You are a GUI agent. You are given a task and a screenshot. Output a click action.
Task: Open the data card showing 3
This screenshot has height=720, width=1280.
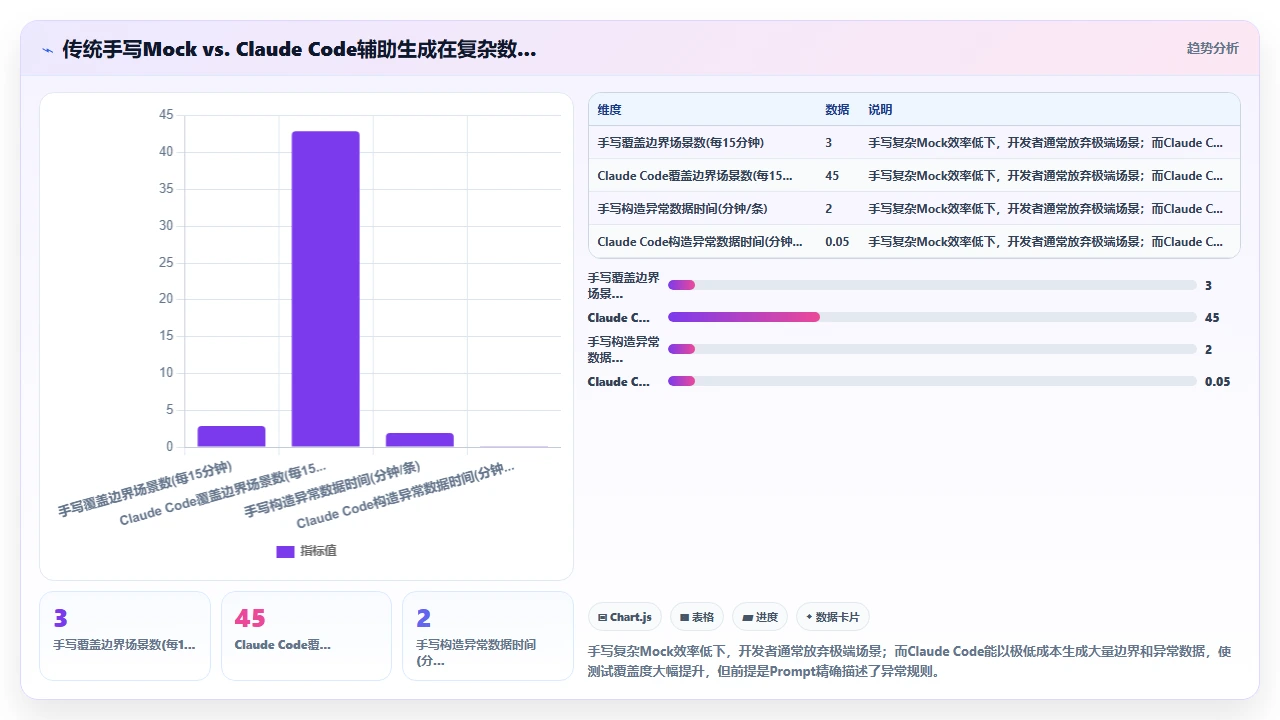[125, 636]
